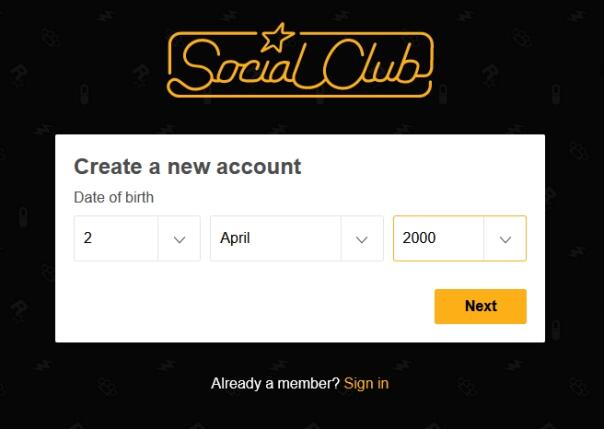The image size is (604, 429).
Task: Click the "Already a member?" text
Action: [275, 383]
